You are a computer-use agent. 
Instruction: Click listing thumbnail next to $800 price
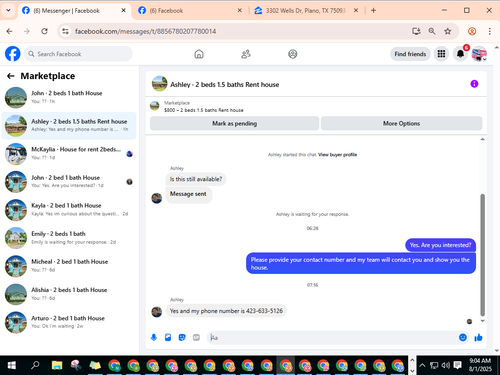click(x=154, y=106)
